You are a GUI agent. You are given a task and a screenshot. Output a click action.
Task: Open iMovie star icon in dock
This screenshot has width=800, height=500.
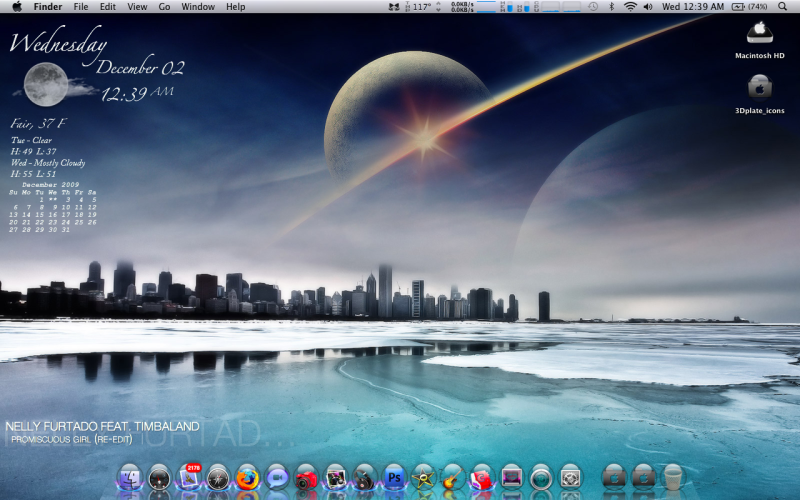[423, 479]
